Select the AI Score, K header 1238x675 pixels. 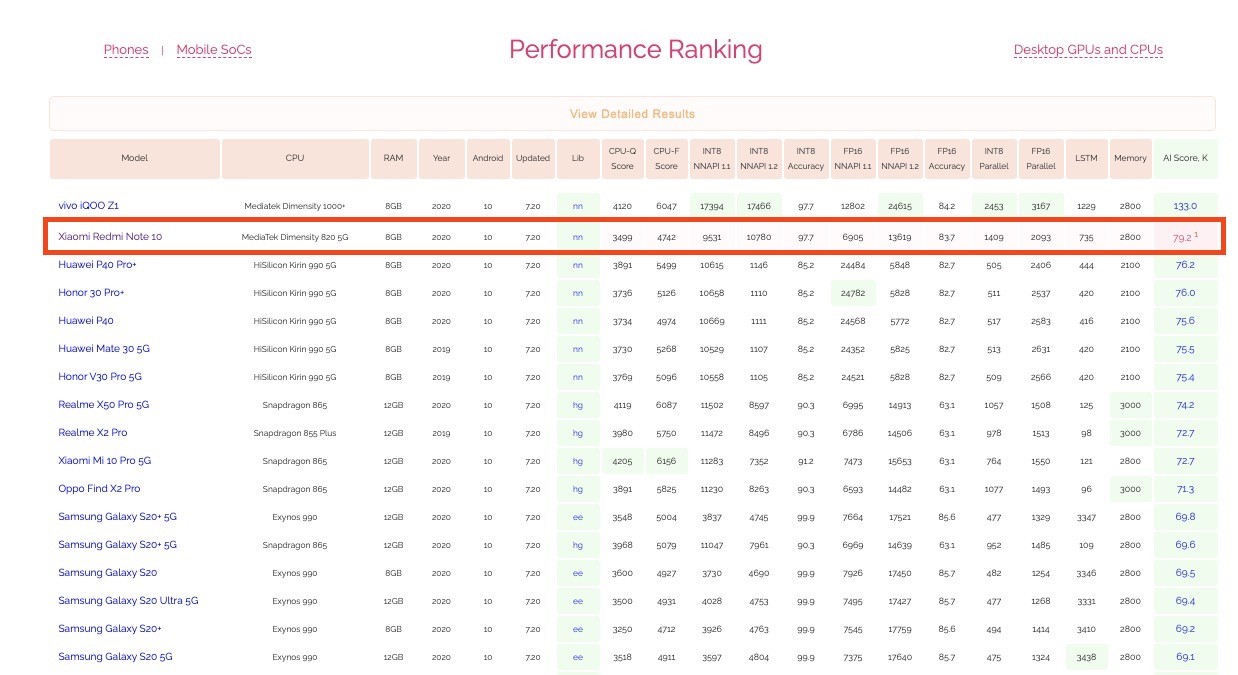pos(1185,158)
